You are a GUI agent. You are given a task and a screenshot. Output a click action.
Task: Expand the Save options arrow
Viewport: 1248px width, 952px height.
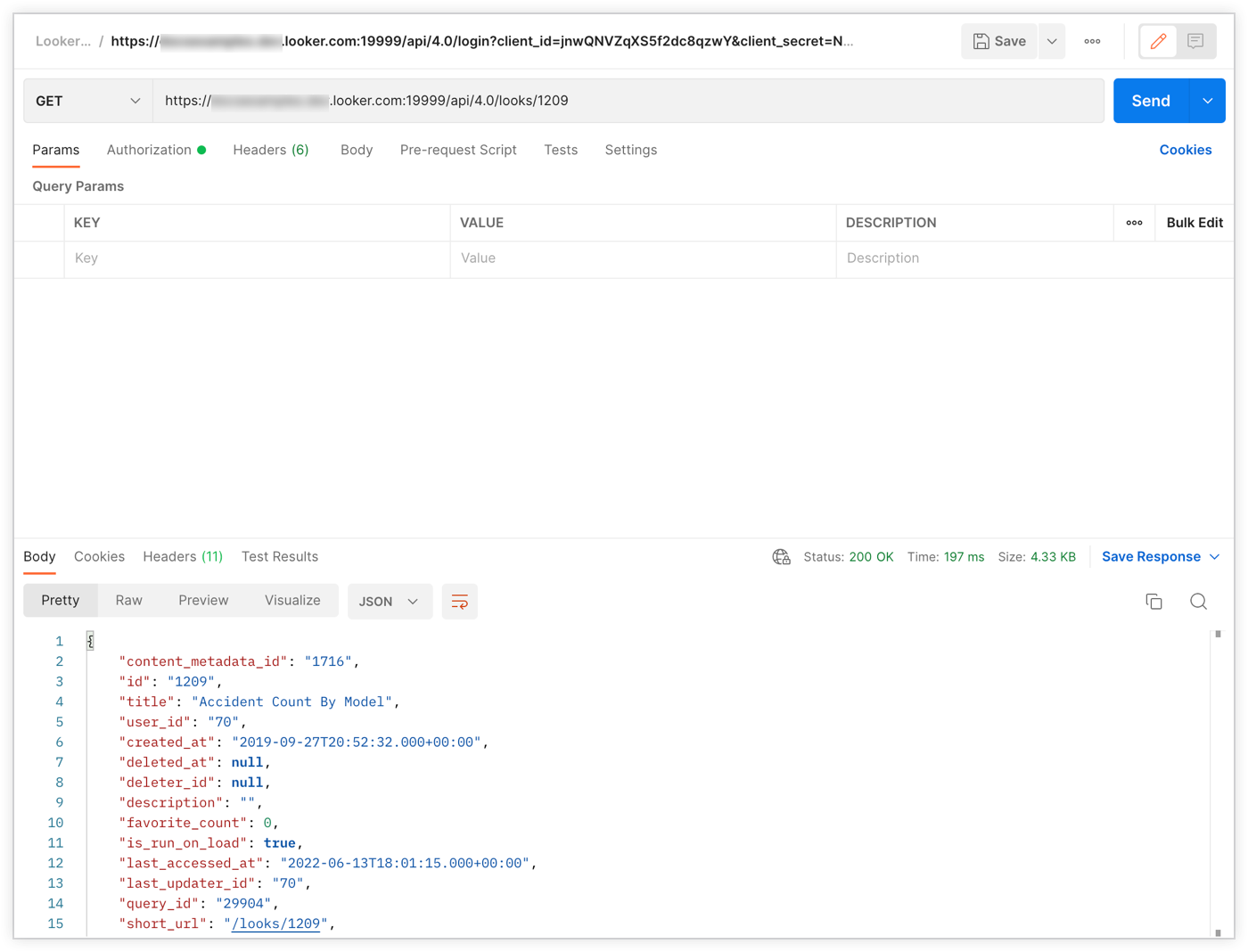[x=1052, y=41]
